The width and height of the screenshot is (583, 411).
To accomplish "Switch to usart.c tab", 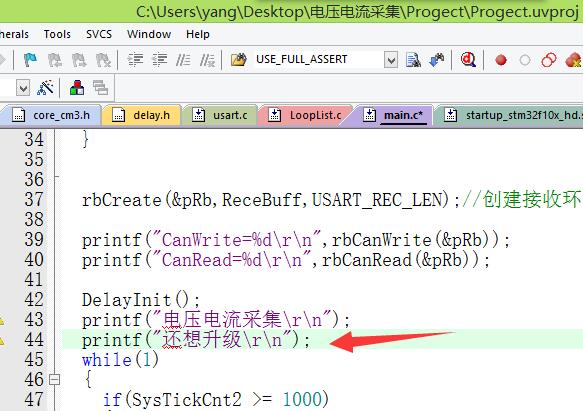I will pos(220,115).
